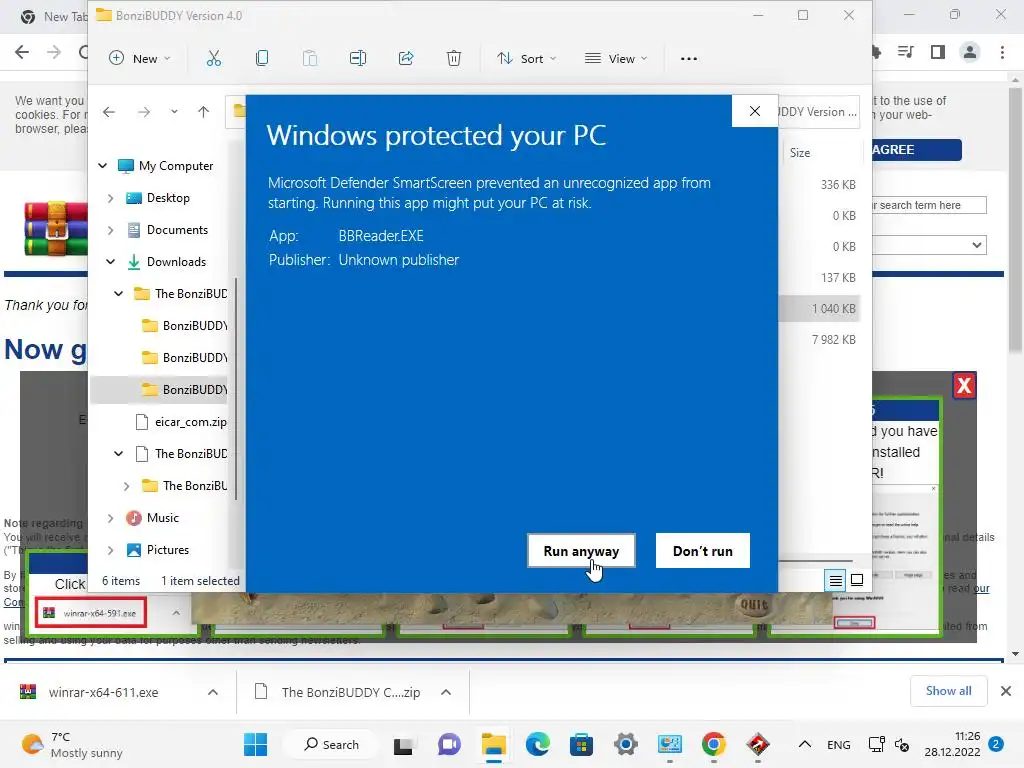Close the webpage overlay with red X
Image resolution: width=1024 pixels, height=768 pixels.
click(964, 386)
